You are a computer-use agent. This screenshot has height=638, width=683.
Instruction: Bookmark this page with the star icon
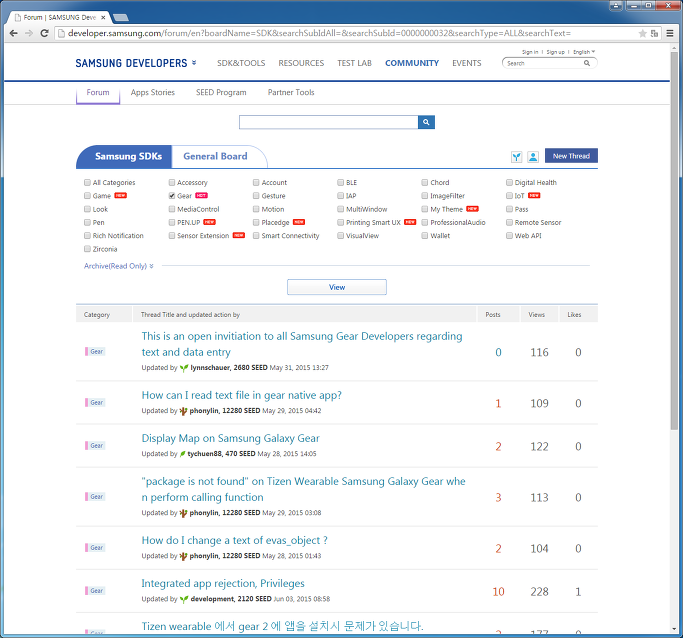coord(642,34)
